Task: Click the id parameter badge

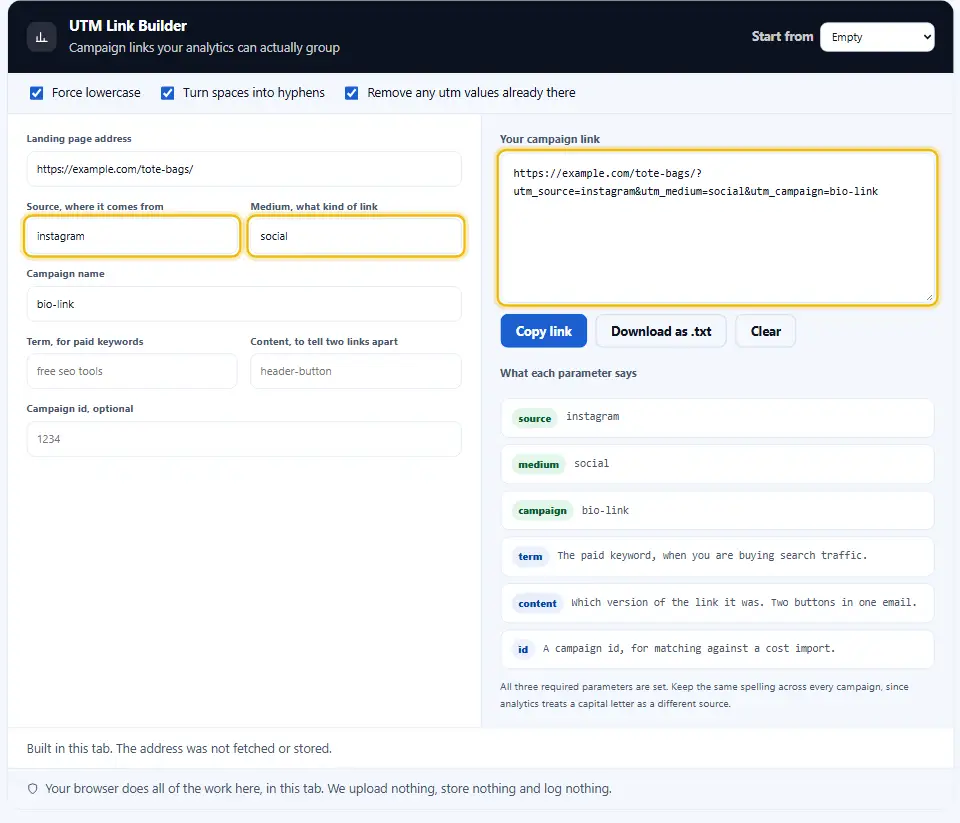Action: pyautogui.click(x=523, y=650)
